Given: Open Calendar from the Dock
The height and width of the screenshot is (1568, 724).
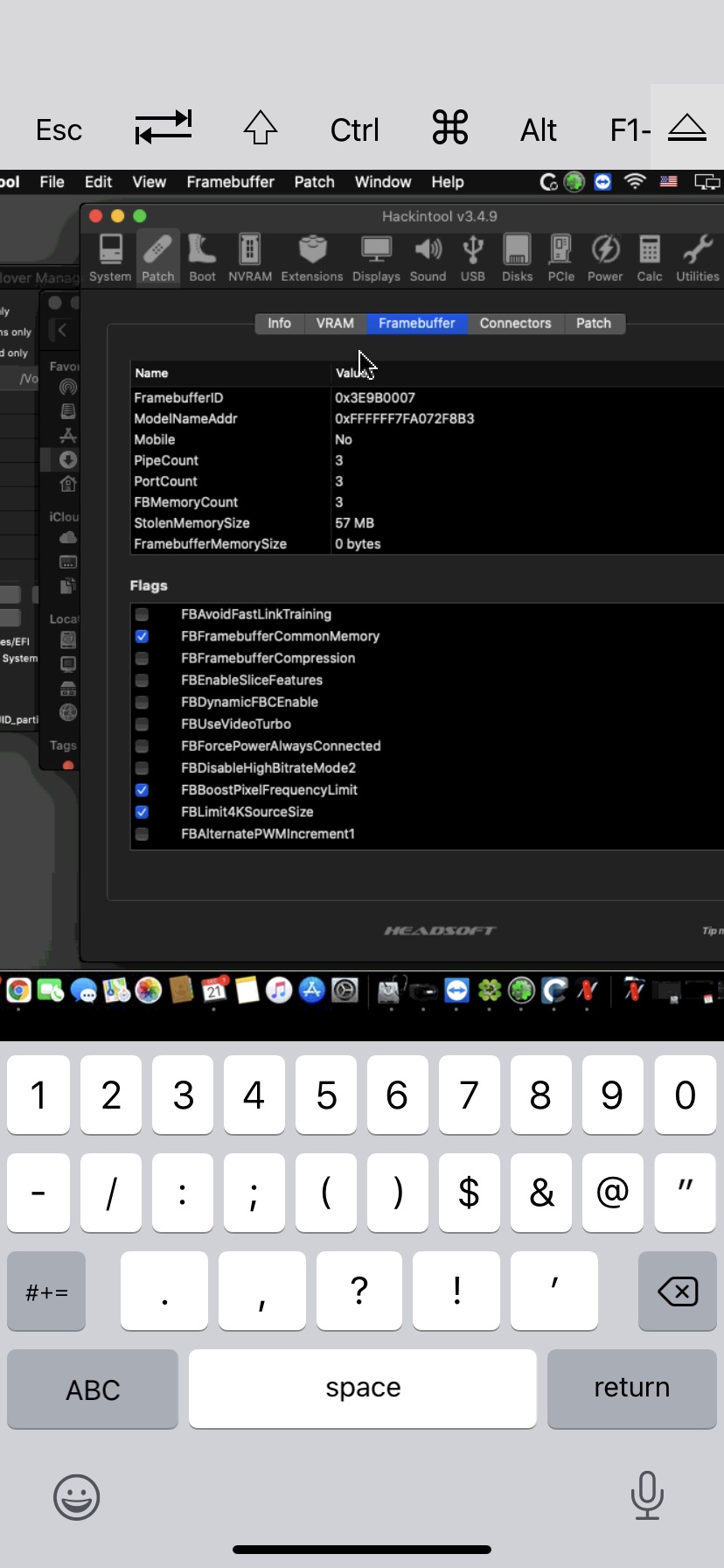Looking at the screenshot, I should (x=214, y=990).
